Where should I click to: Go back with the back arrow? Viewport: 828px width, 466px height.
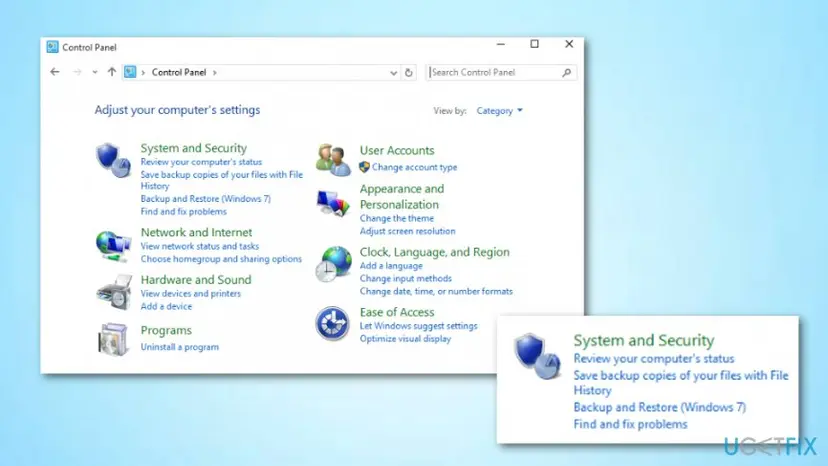55,72
